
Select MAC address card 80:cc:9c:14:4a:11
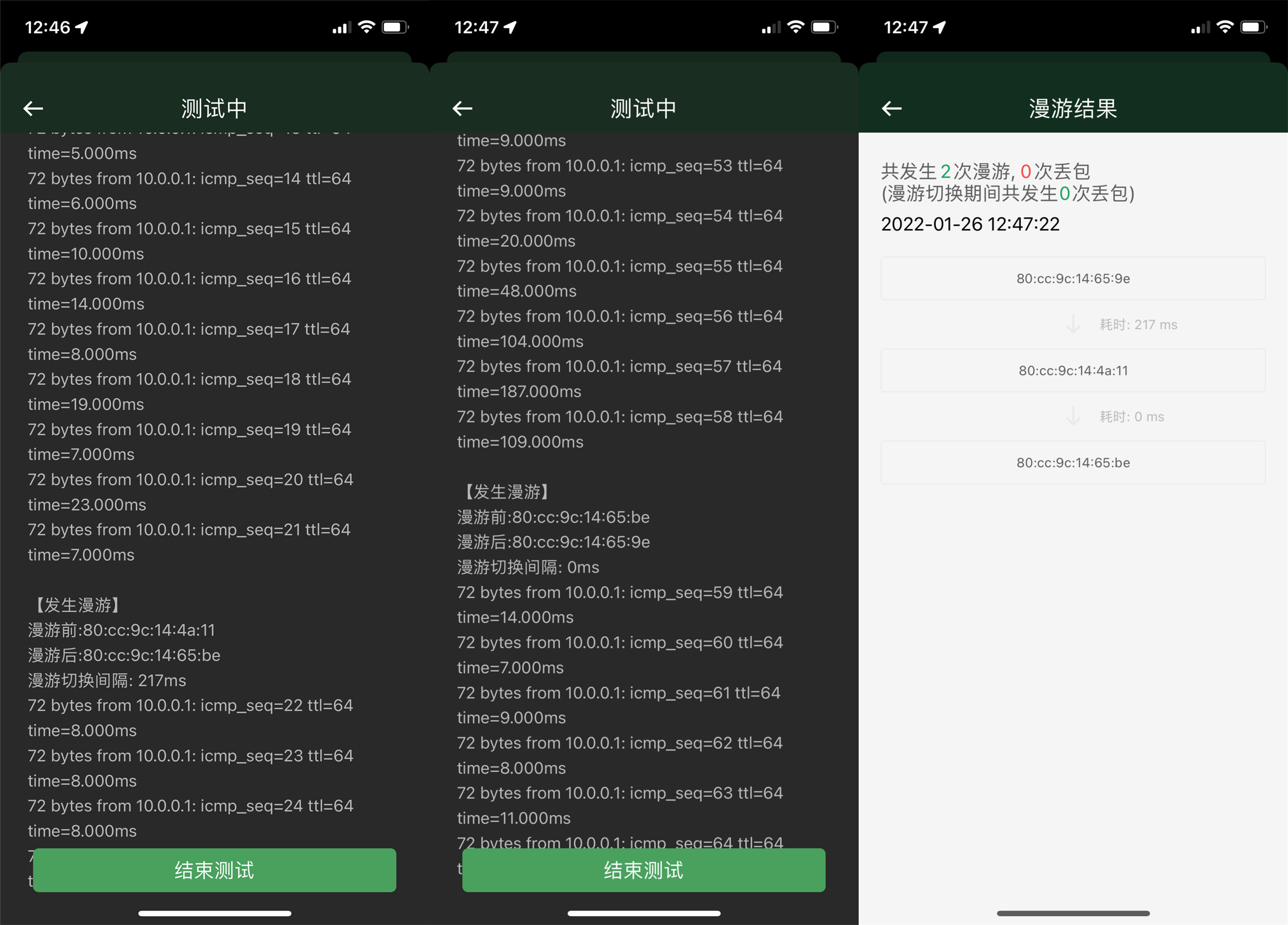coord(1073,370)
